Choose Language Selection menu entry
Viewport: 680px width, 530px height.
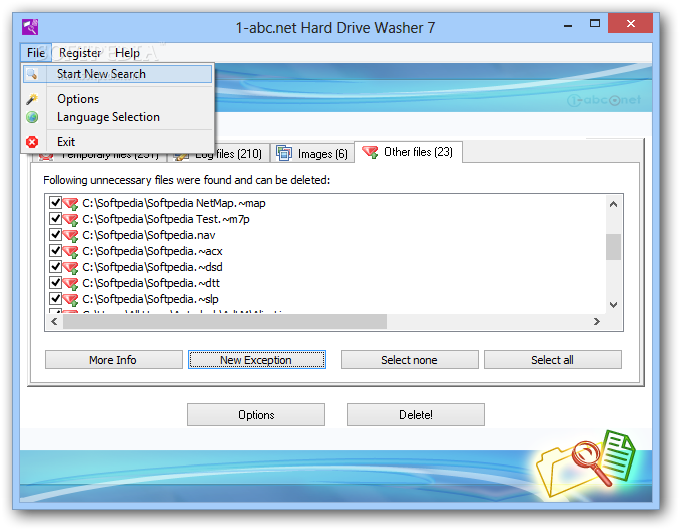point(117,117)
